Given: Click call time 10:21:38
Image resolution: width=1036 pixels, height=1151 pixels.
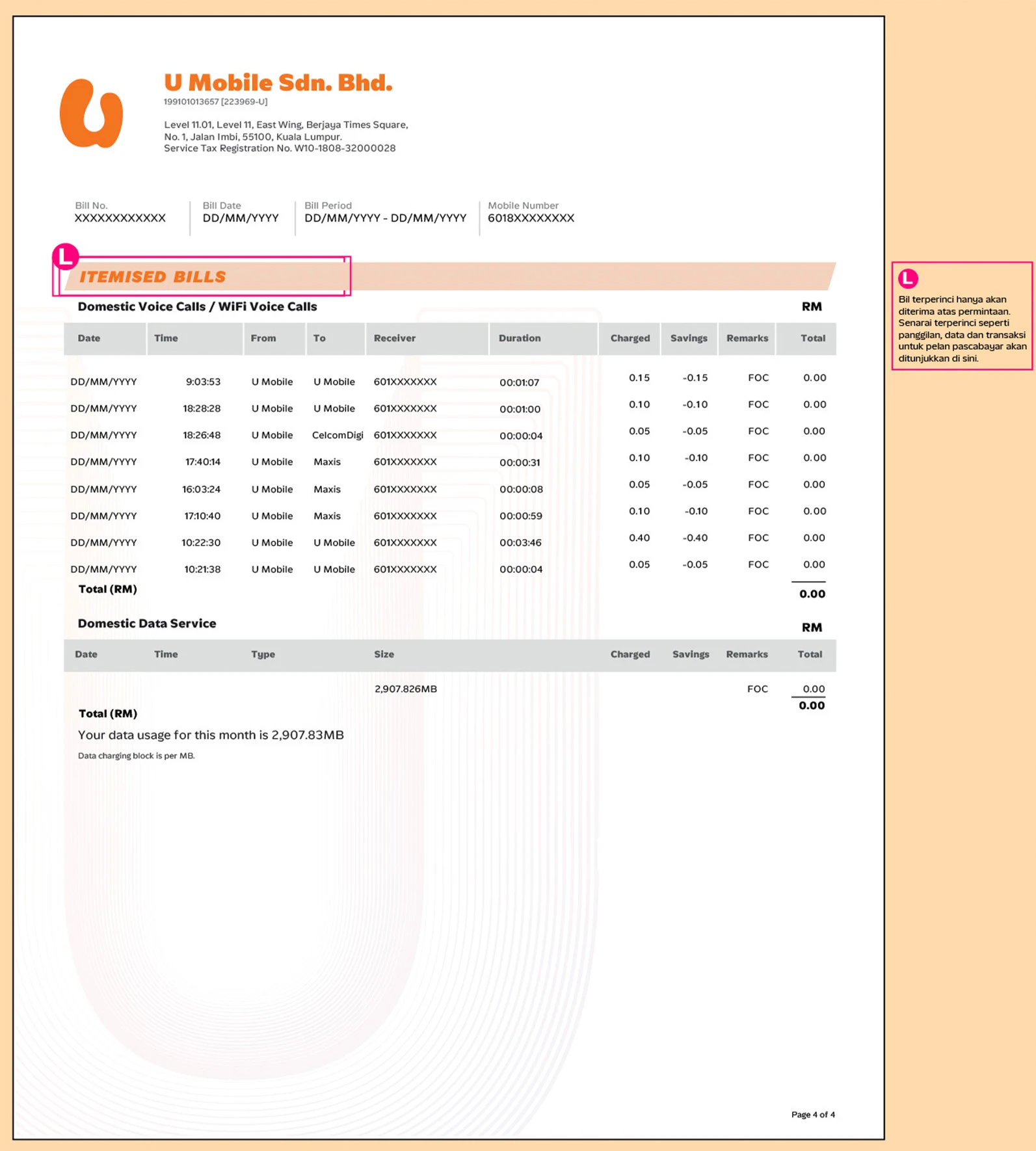Looking at the screenshot, I should (x=202, y=569).
